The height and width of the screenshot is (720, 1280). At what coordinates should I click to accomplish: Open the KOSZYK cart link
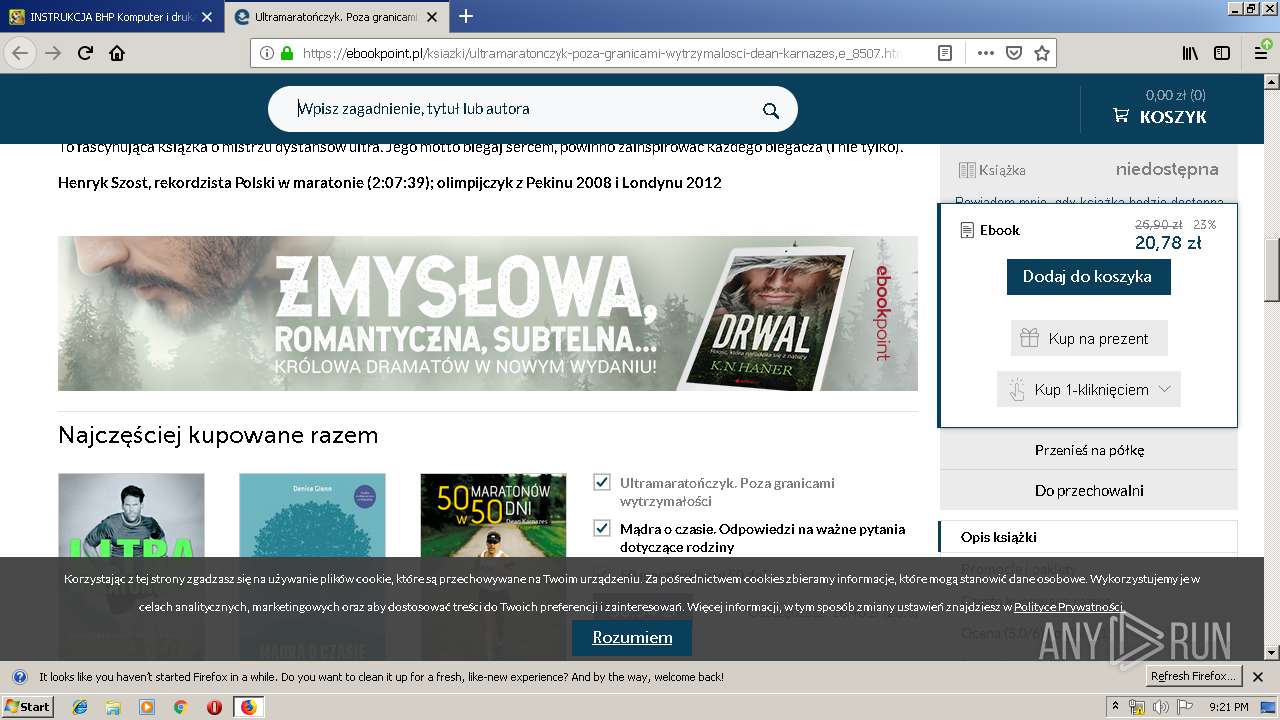click(1173, 117)
